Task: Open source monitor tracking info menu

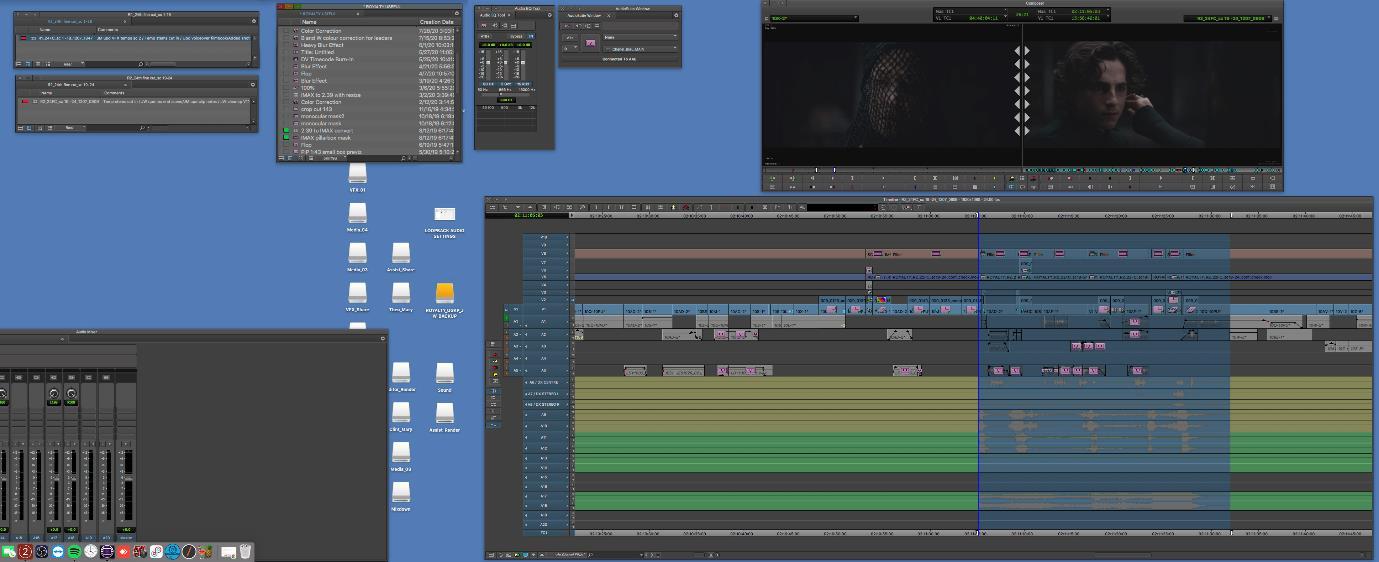Action: [970, 14]
